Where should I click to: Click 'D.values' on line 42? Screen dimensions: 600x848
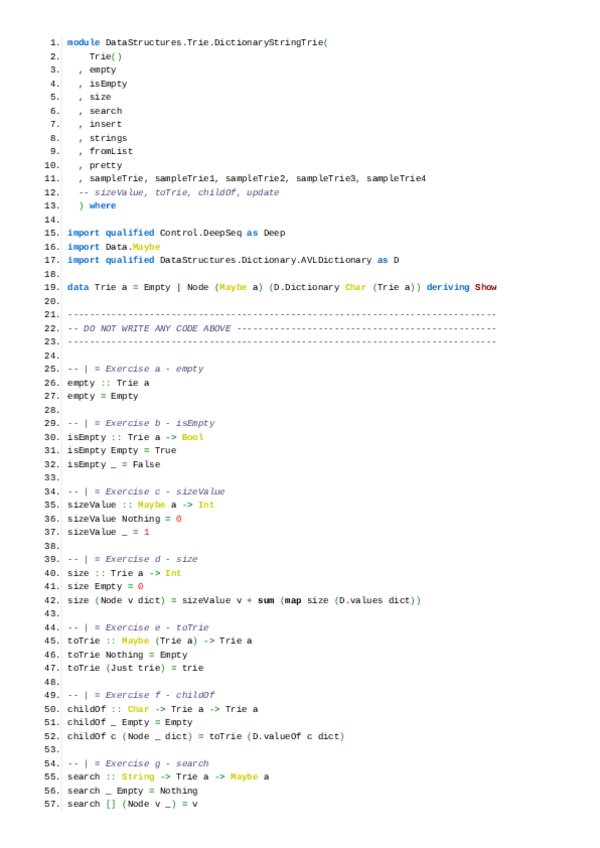pos(361,600)
